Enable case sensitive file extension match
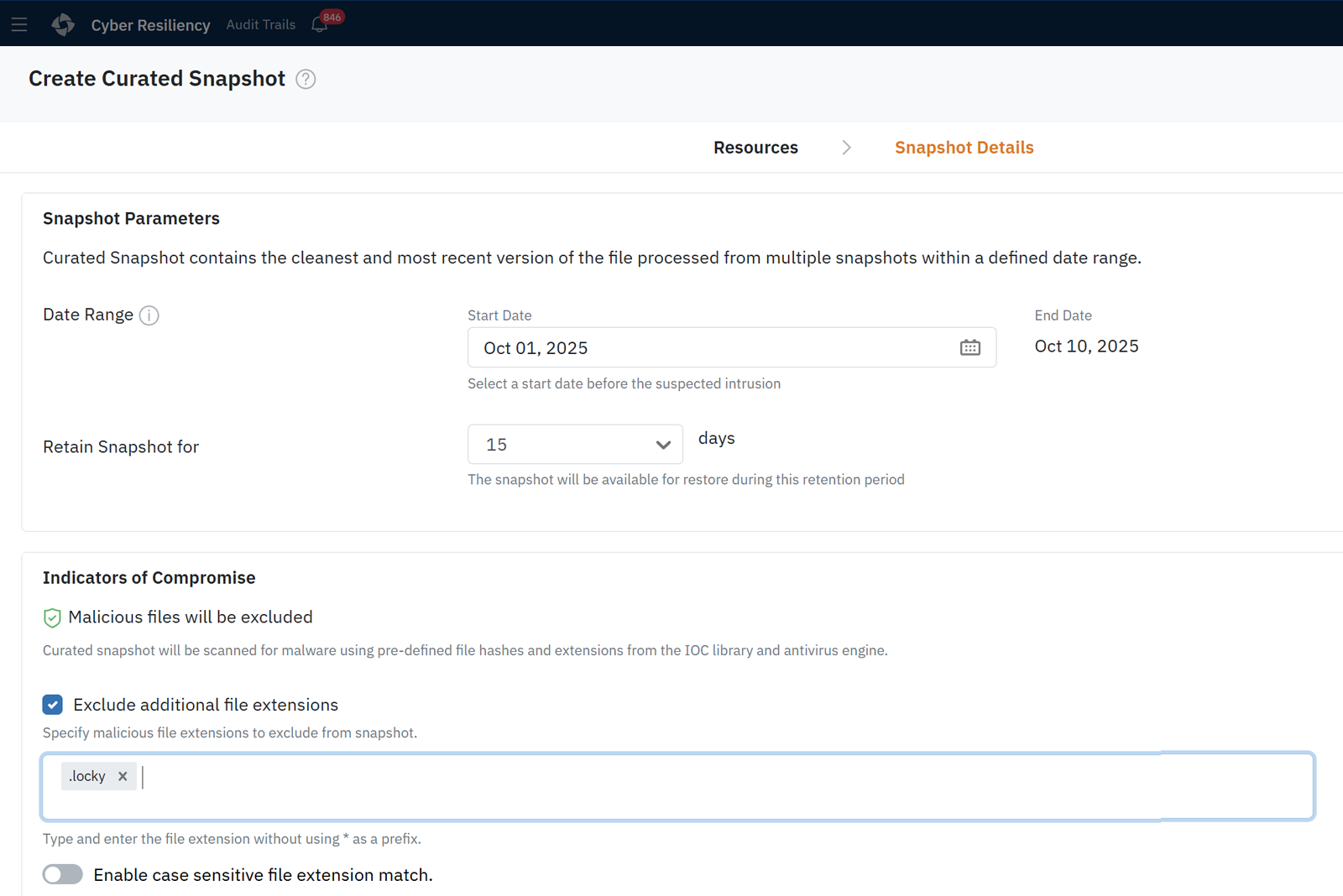The image size is (1343, 896). coord(63,874)
